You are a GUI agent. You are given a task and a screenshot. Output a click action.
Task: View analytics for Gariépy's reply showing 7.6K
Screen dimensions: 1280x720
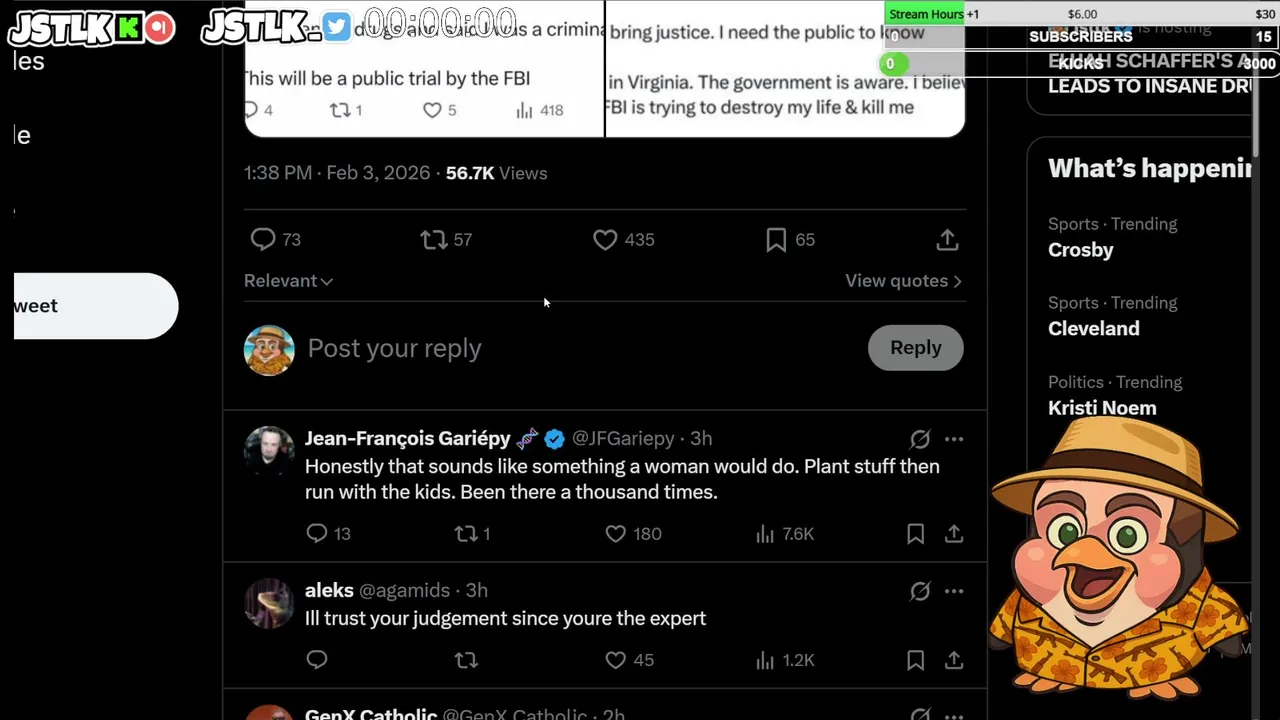click(x=766, y=534)
